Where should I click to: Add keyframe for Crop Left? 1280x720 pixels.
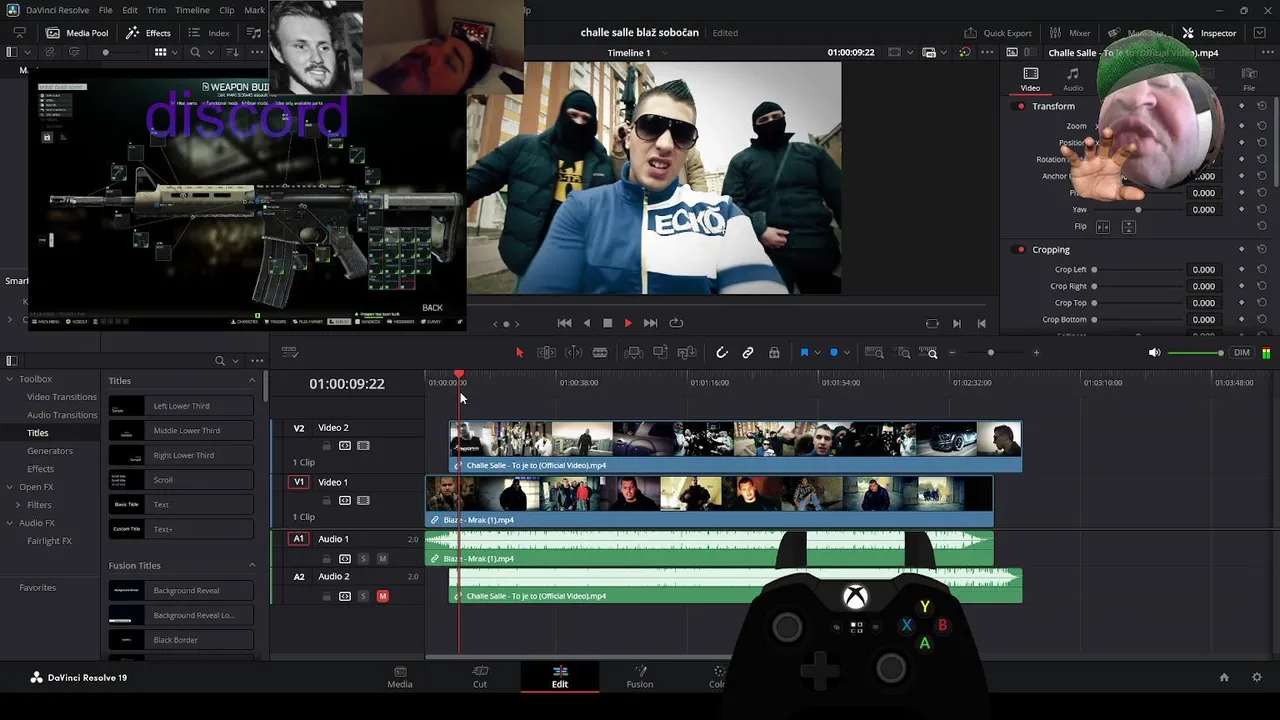[1242, 270]
